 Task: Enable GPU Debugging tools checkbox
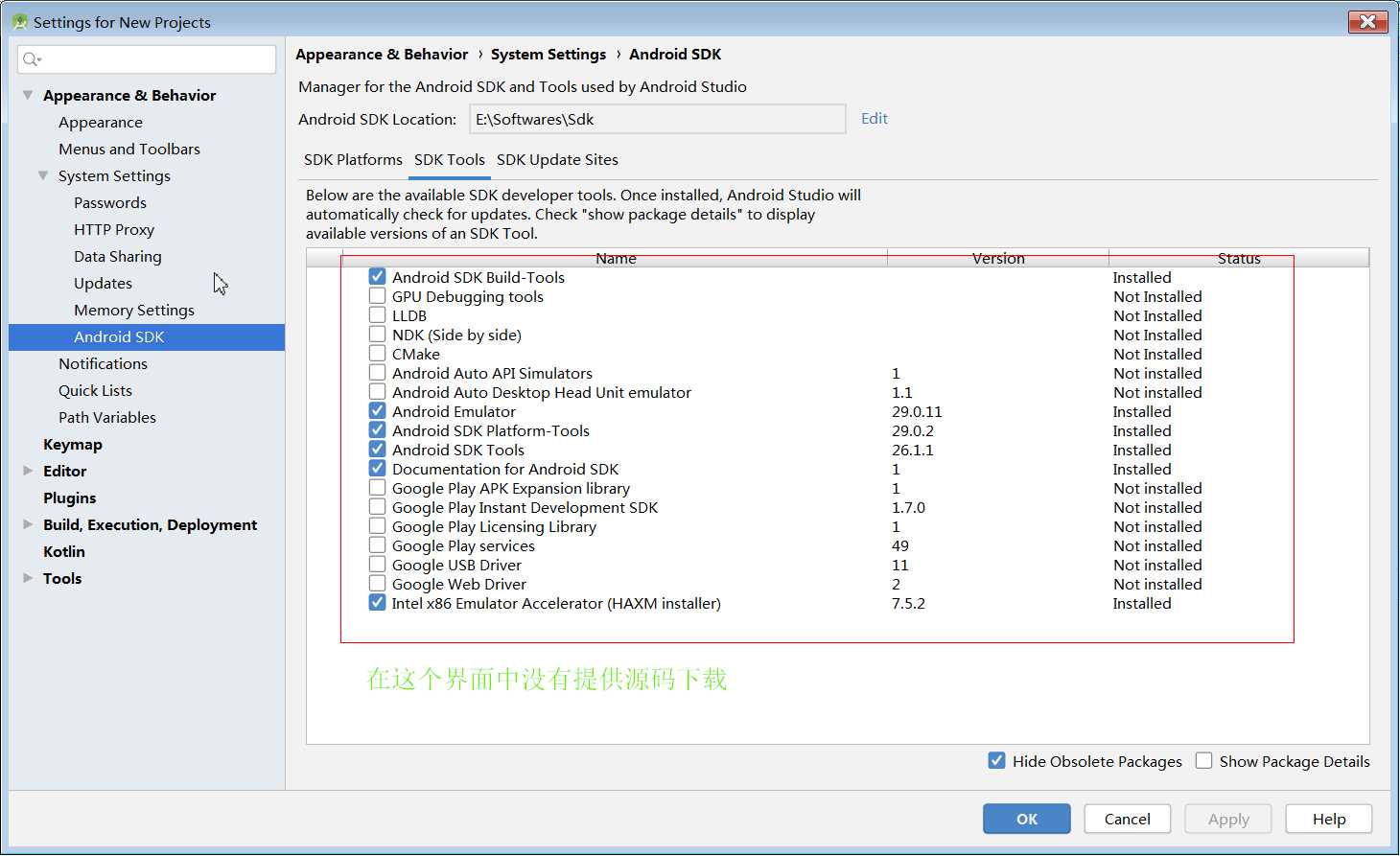click(378, 295)
